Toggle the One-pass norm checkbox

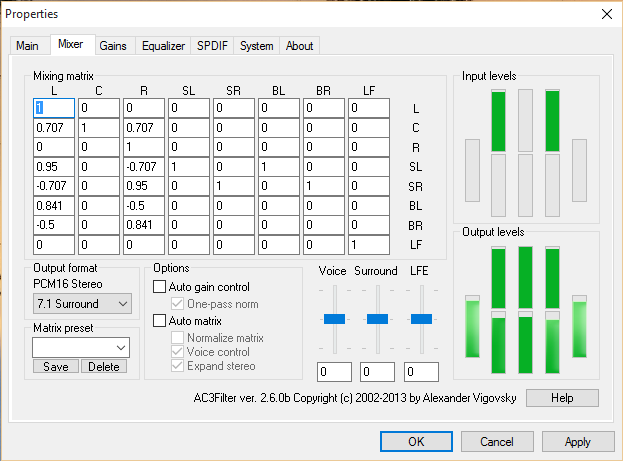pyautogui.click(x=179, y=304)
